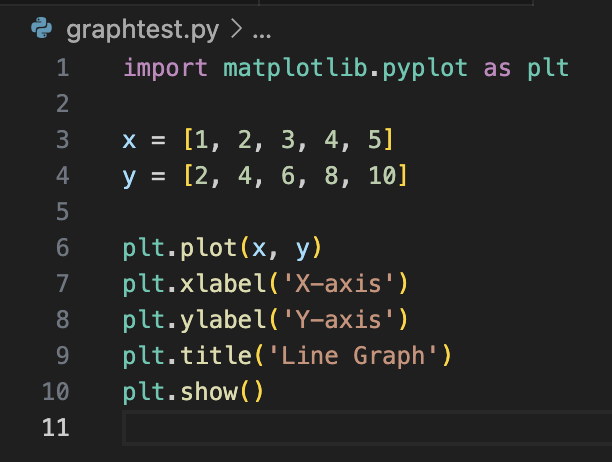Select line number 2 in the gutter
The image size is (612, 462).
tap(63, 104)
